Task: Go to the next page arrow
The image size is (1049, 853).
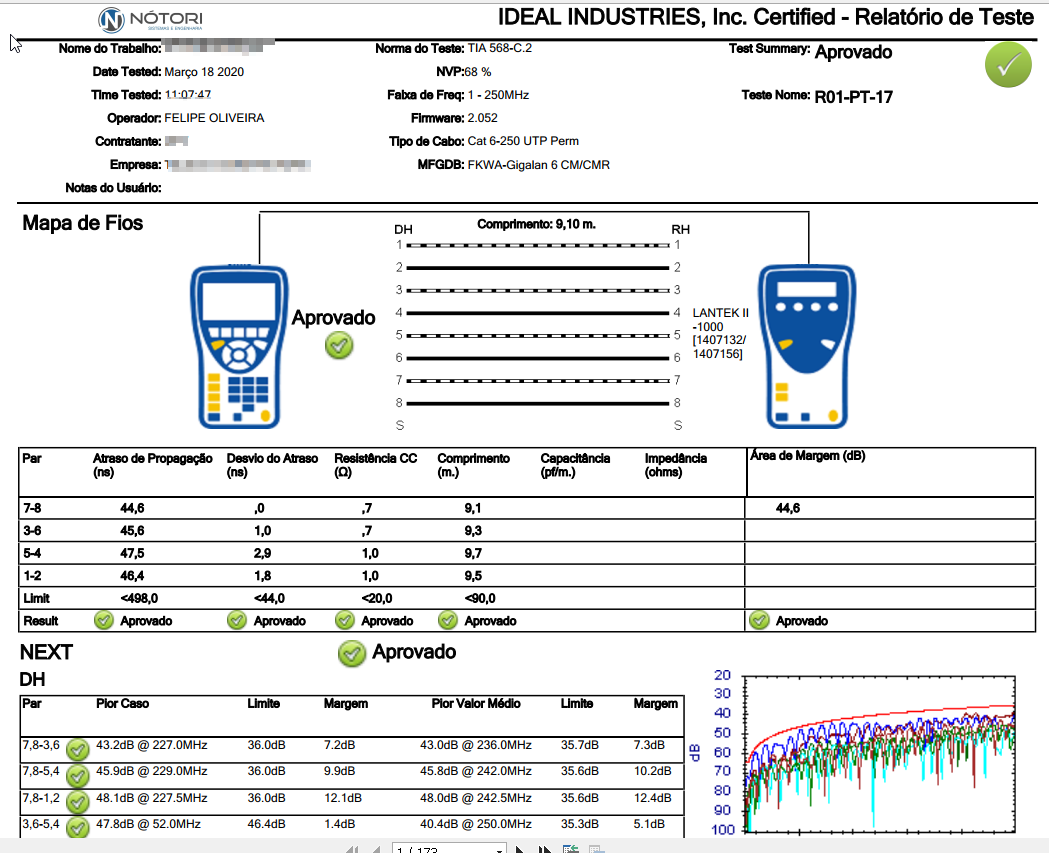Action: pyautogui.click(x=520, y=850)
